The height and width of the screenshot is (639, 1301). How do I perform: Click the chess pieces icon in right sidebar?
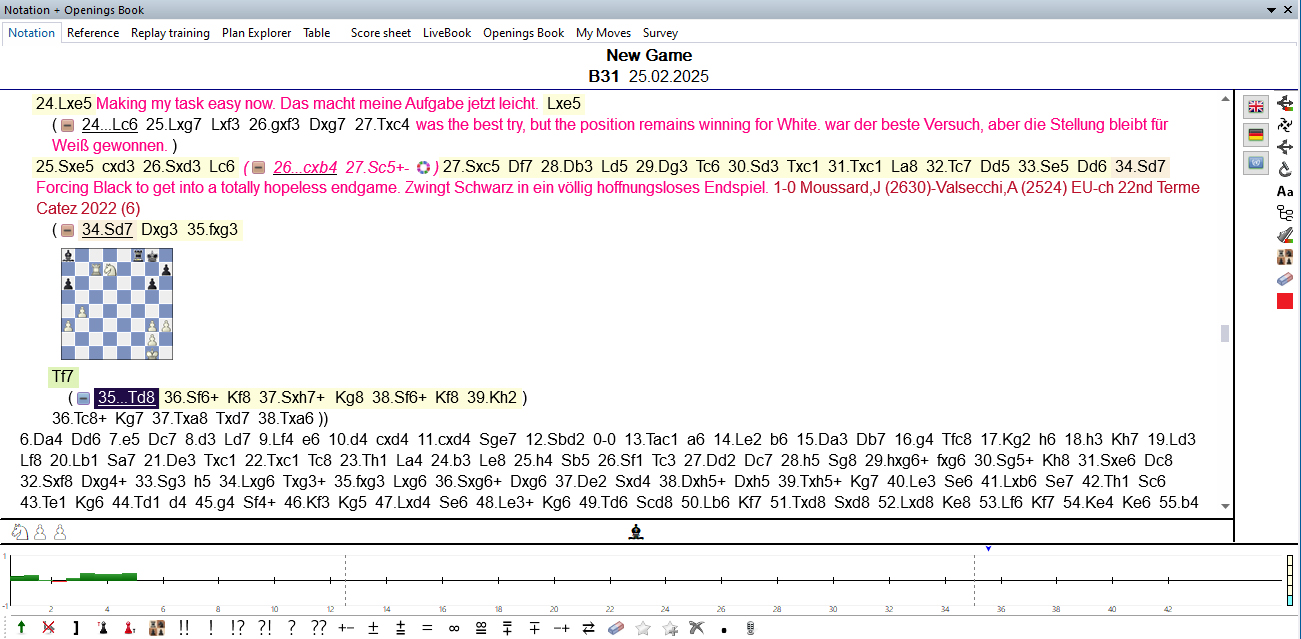(1285, 257)
